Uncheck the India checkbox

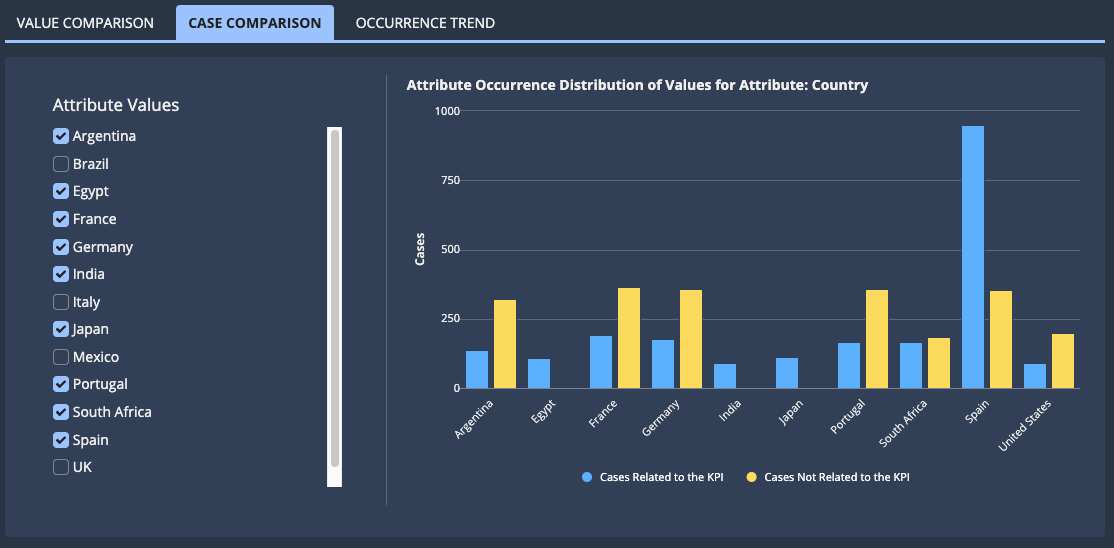coord(61,274)
